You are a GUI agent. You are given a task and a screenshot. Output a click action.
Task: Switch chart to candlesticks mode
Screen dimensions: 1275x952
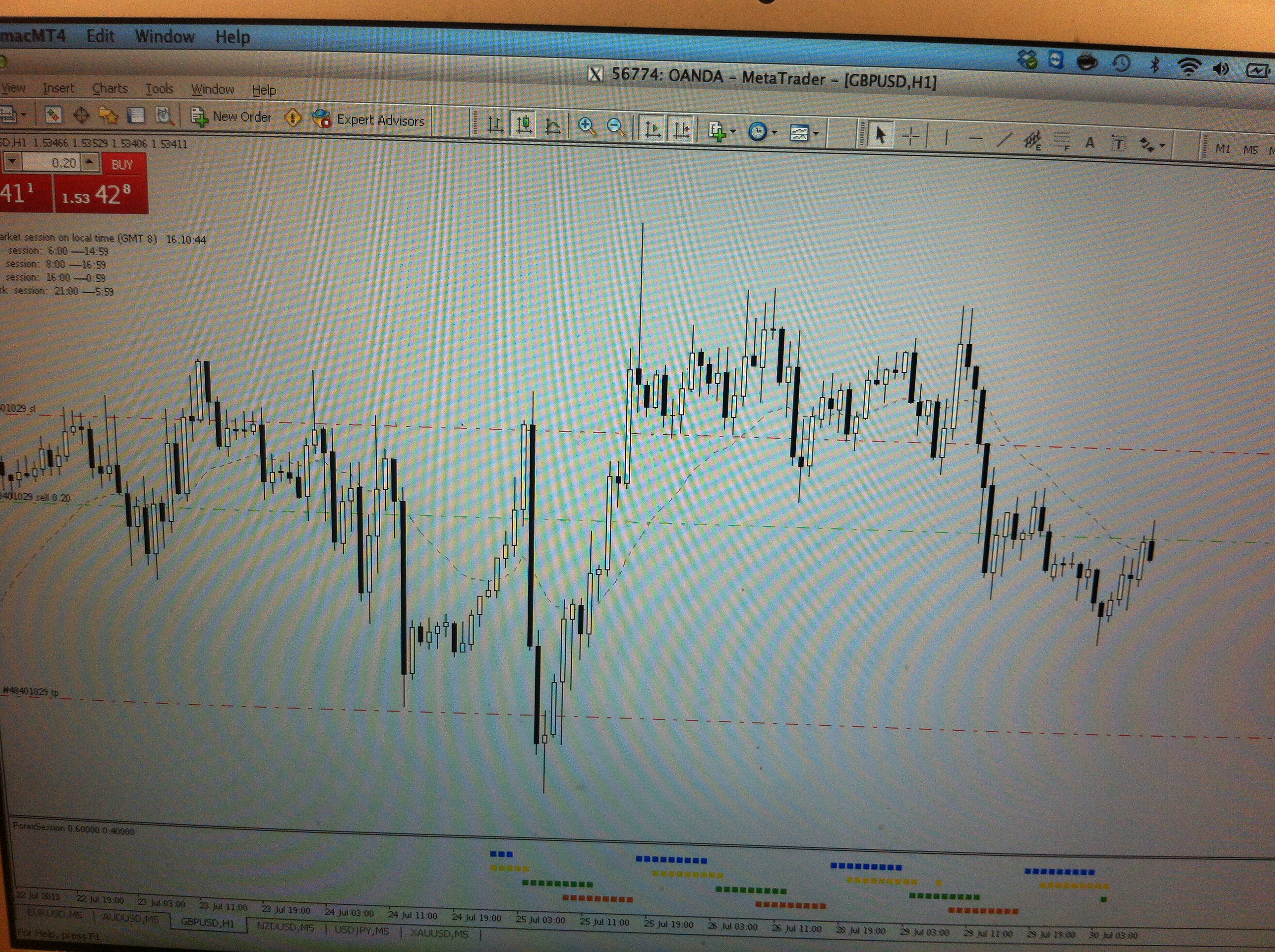point(523,124)
